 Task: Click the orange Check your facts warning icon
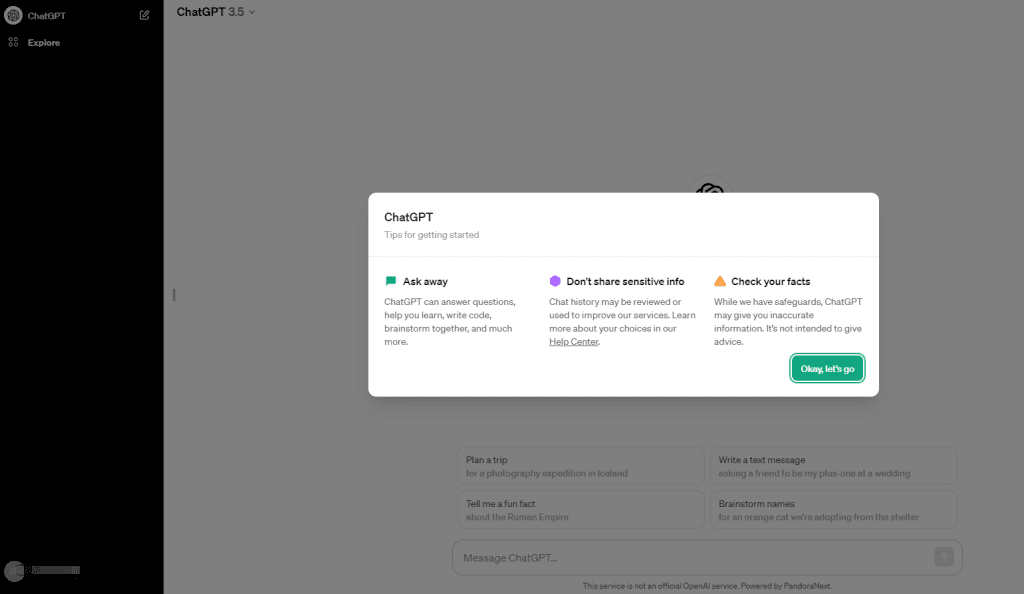pos(720,281)
